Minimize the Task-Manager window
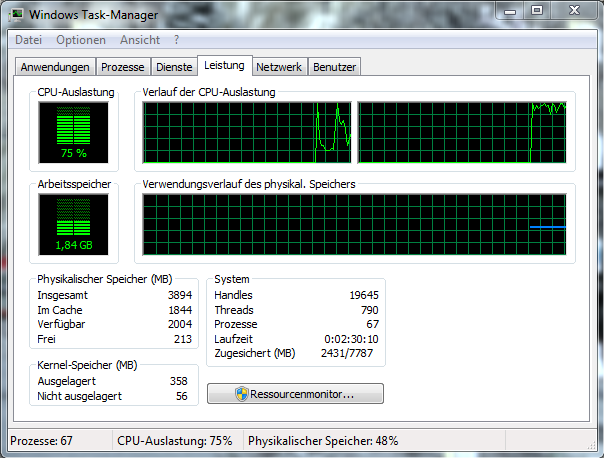Image resolution: width=604 pixels, height=458 pixels. (510, 10)
